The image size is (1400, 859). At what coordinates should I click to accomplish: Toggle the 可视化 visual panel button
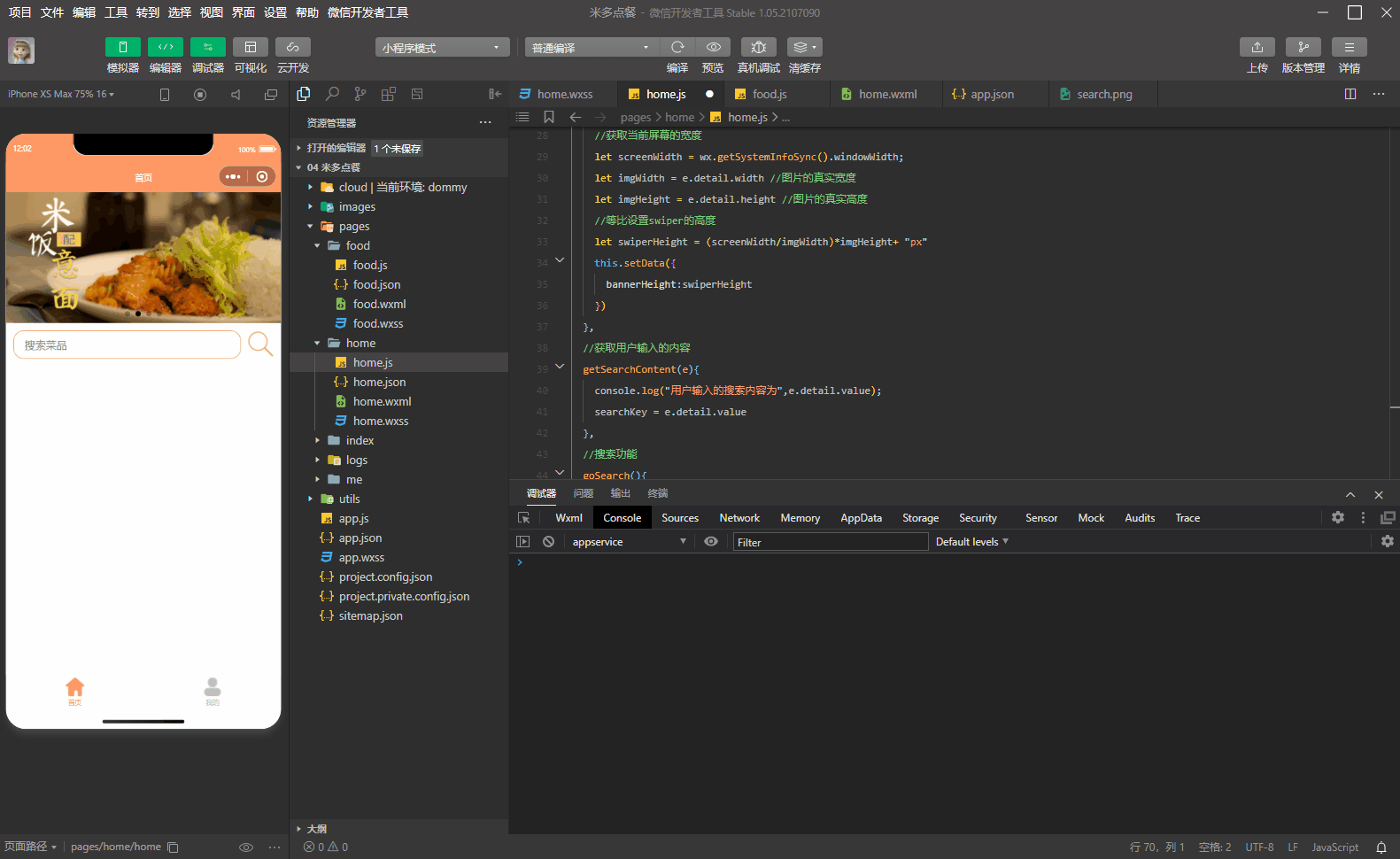[250, 47]
